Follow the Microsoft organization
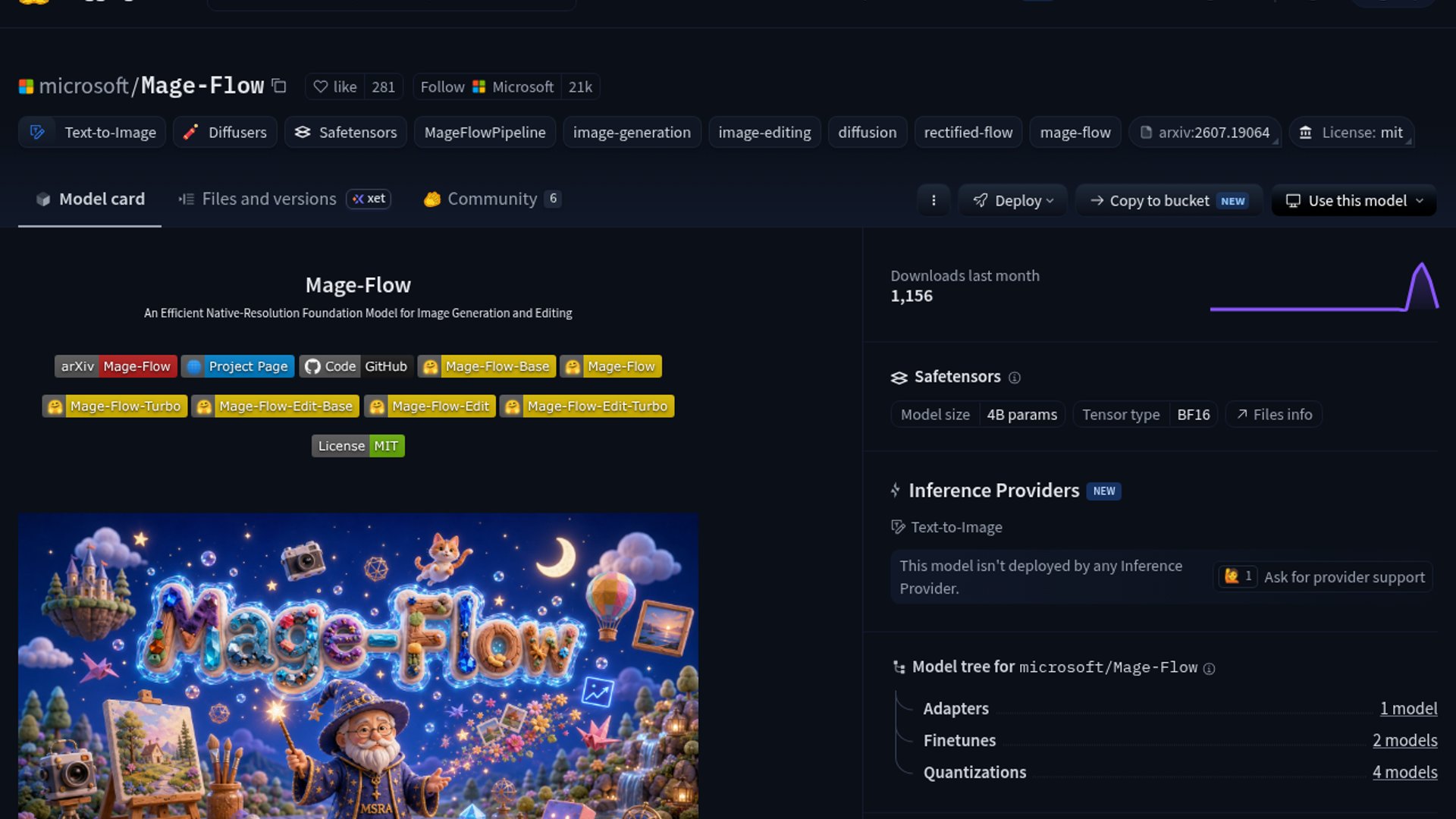 click(x=487, y=86)
